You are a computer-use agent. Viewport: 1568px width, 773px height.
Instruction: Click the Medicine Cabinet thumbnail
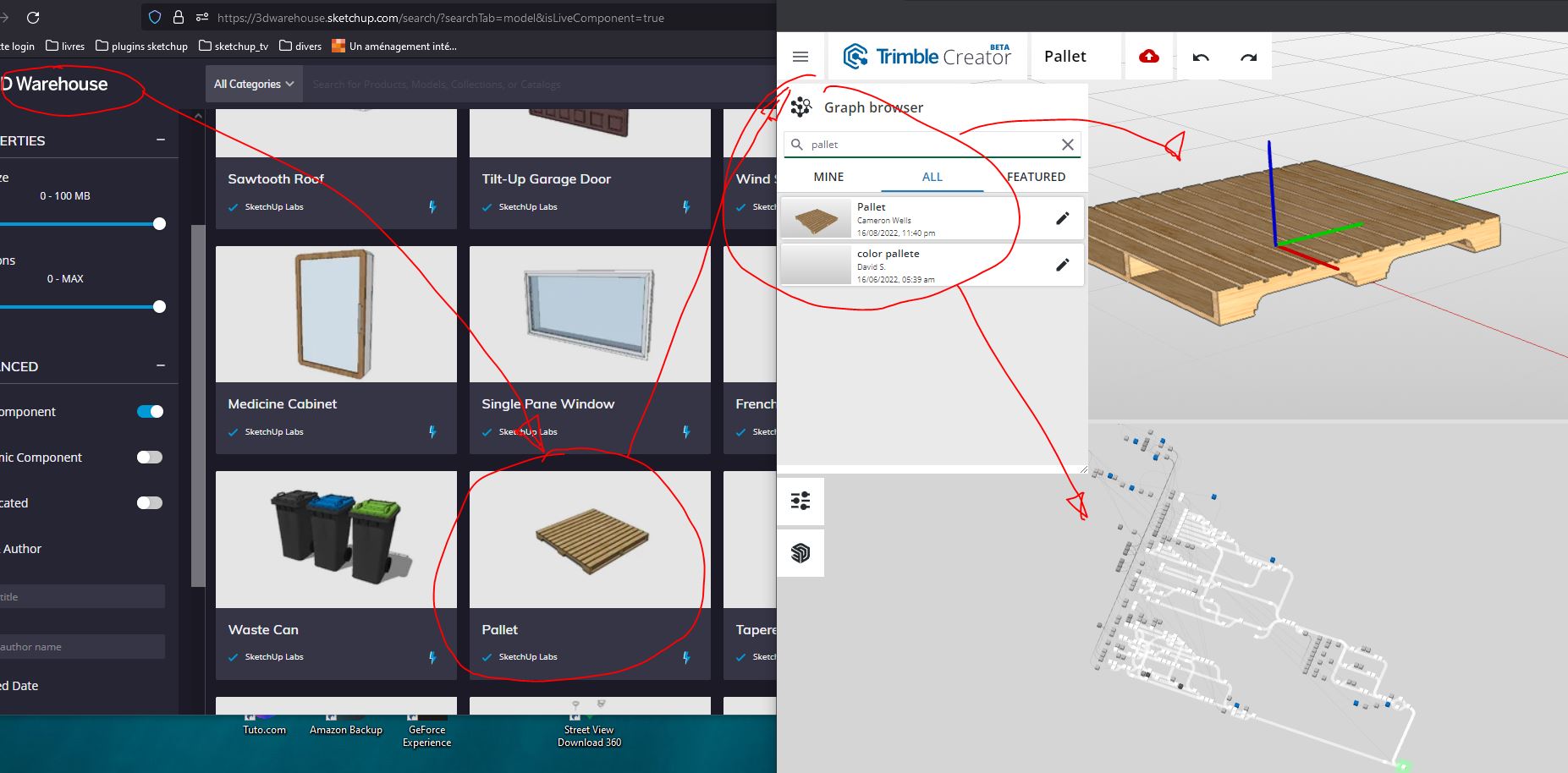pos(336,314)
